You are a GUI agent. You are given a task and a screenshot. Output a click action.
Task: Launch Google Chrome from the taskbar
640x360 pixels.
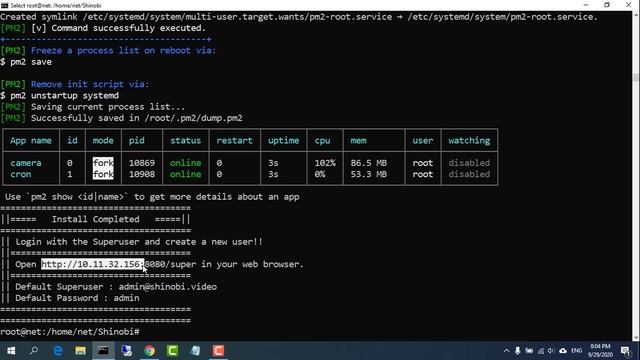pyautogui.click(x=149, y=351)
